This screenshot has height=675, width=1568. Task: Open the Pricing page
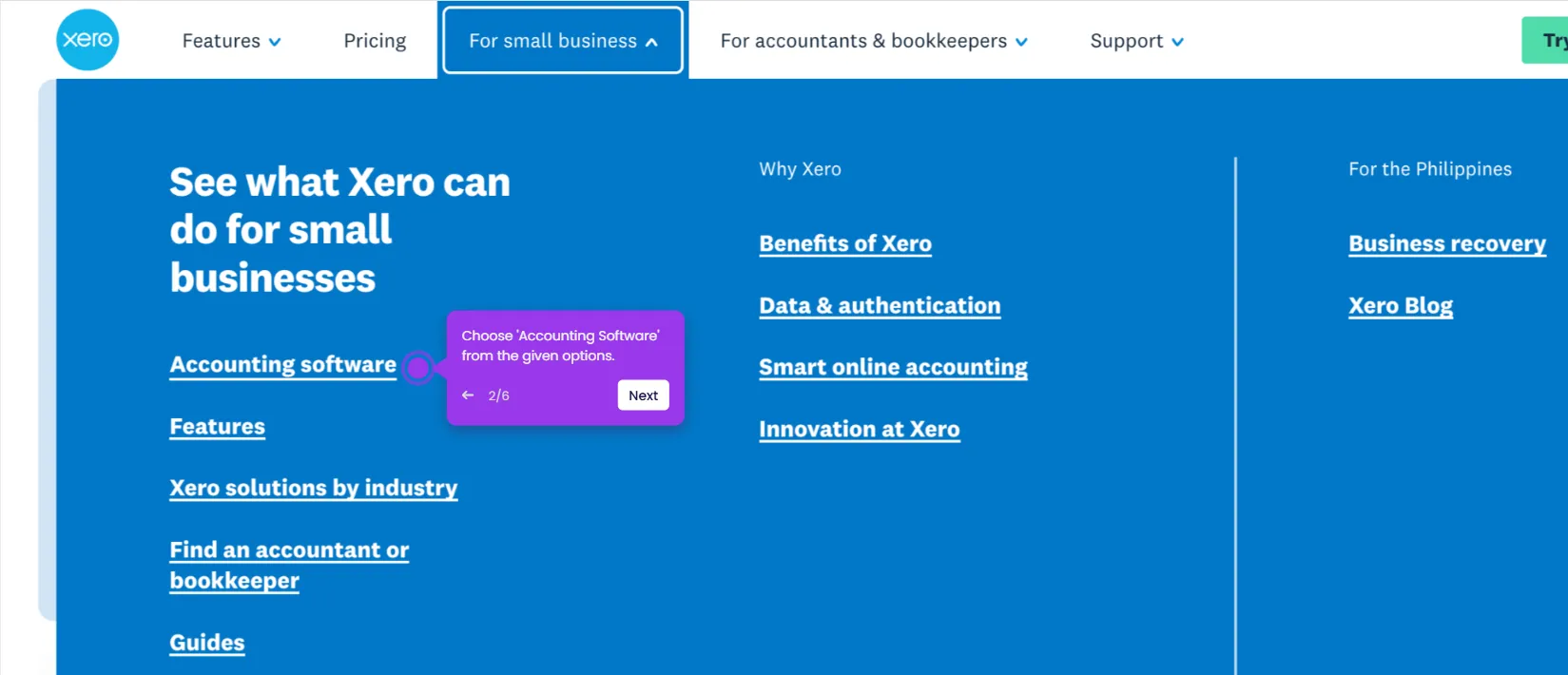point(375,41)
